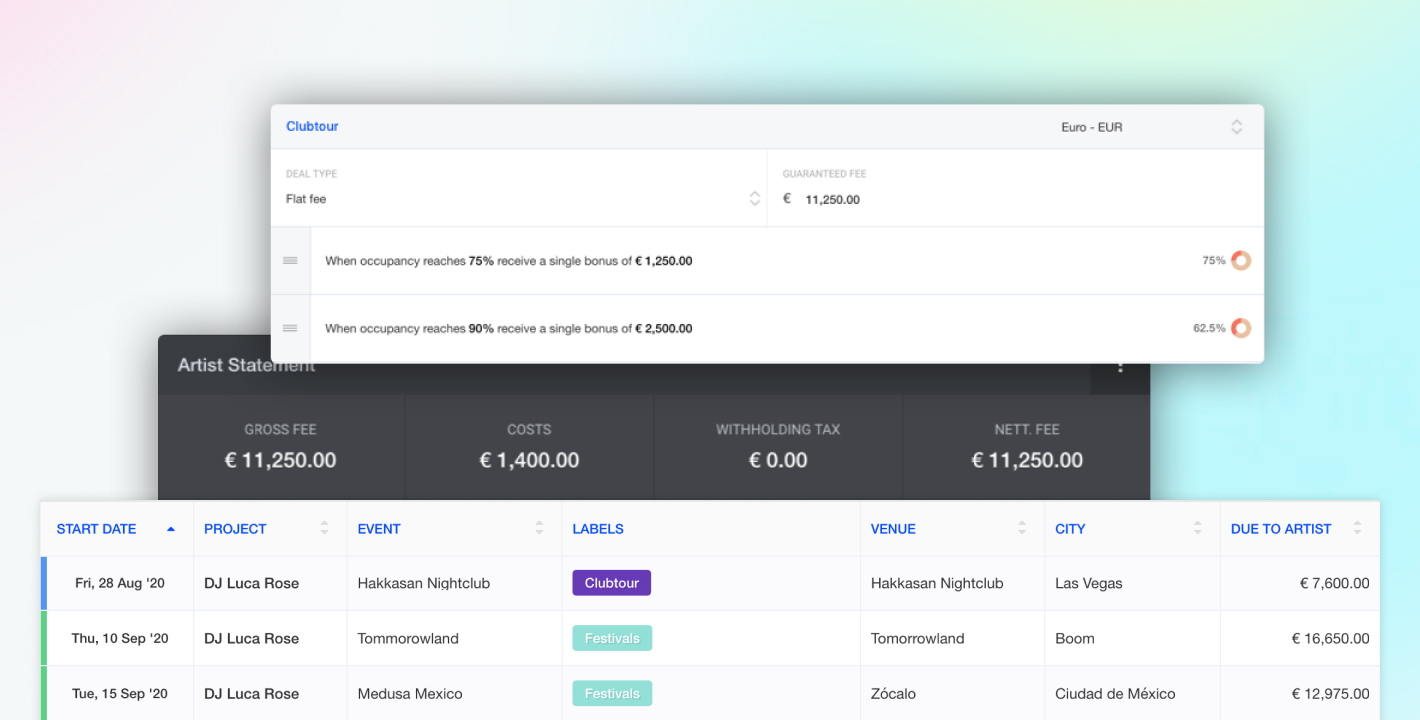
Task: Click the Festivals badge on the Tommorowland row
Action: [611, 638]
